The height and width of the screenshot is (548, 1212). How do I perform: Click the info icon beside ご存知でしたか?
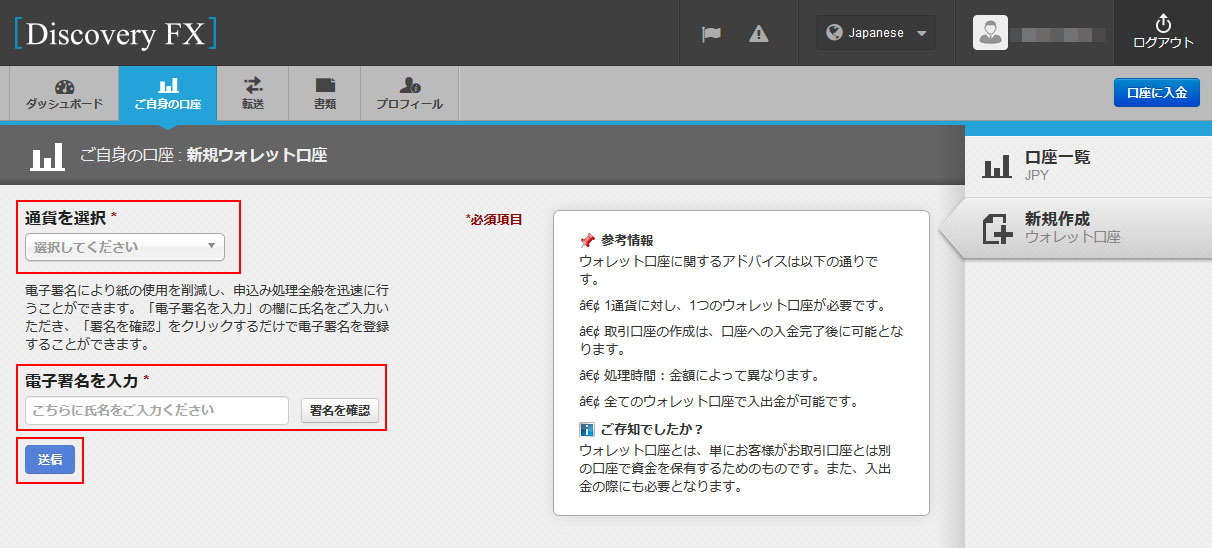(x=587, y=429)
